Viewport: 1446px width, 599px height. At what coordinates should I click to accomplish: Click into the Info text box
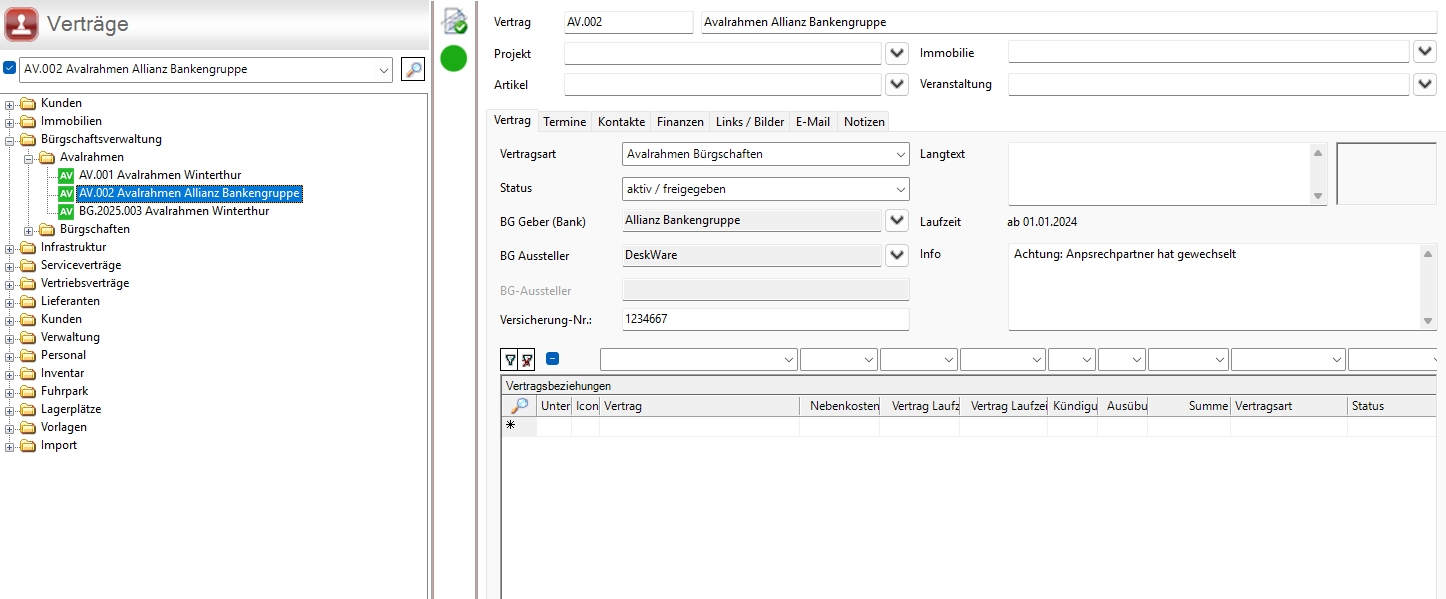coord(1215,287)
